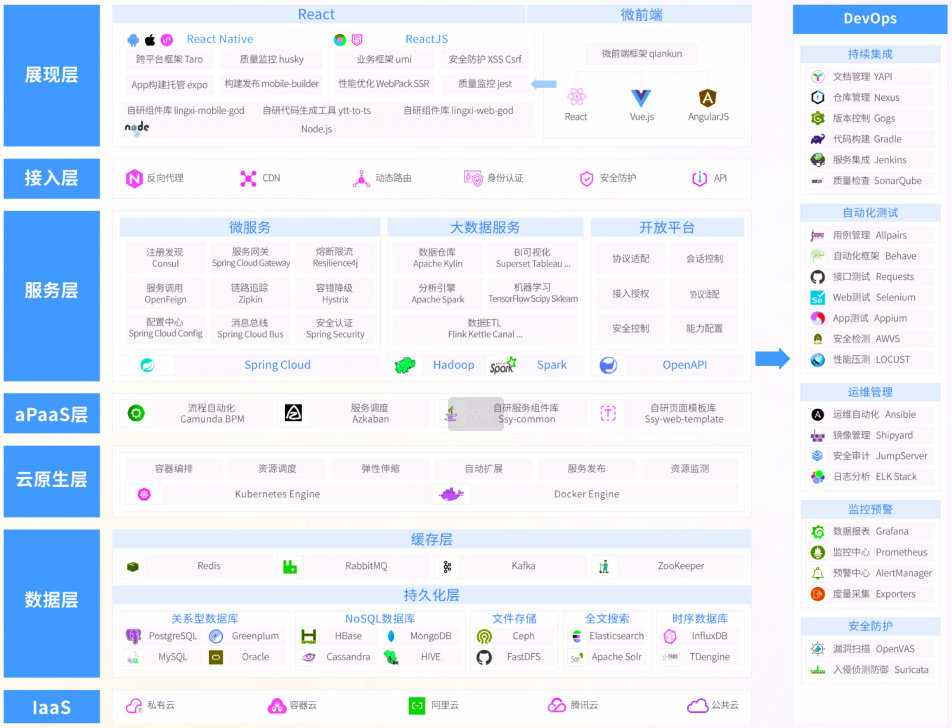Click the Grafana icon in 监控预警

coord(818,532)
